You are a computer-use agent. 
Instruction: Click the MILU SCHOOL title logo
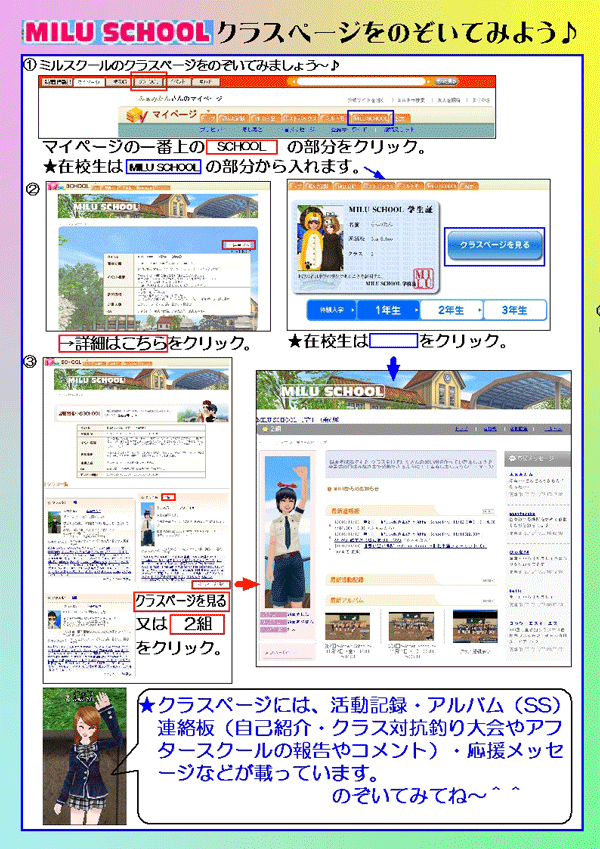(x=116, y=32)
